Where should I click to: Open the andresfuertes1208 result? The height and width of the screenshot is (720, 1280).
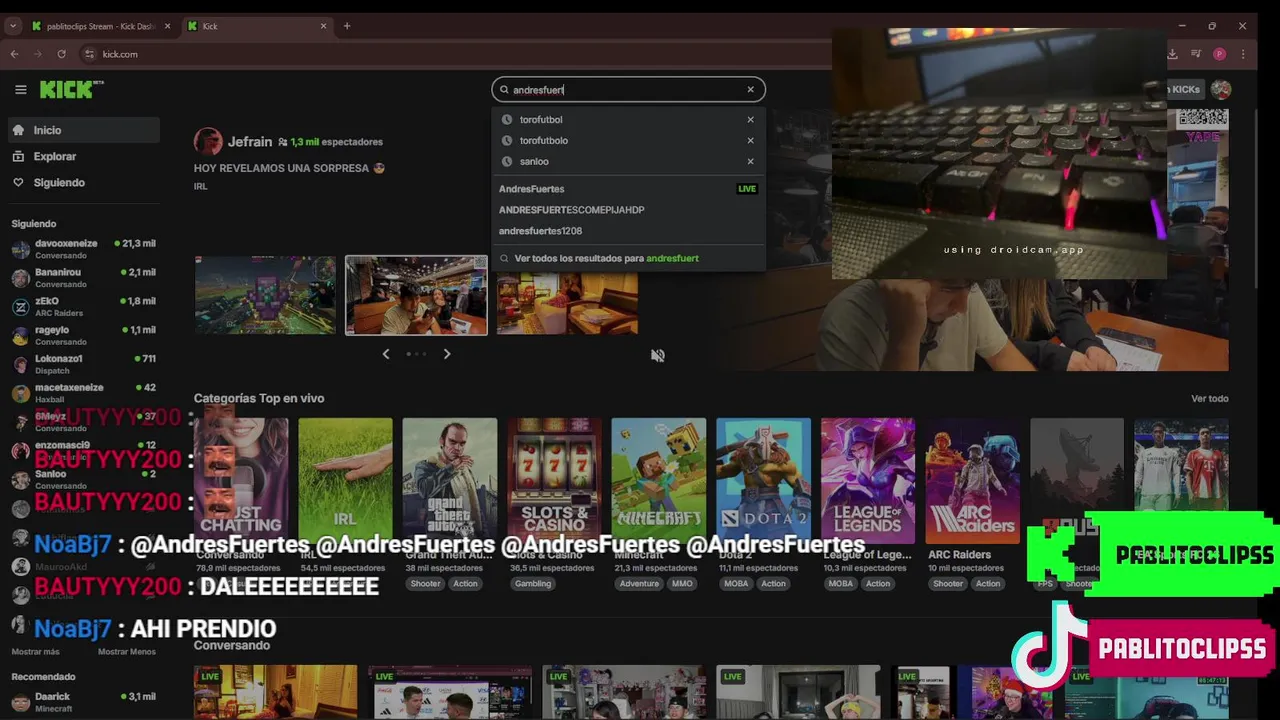(628, 231)
